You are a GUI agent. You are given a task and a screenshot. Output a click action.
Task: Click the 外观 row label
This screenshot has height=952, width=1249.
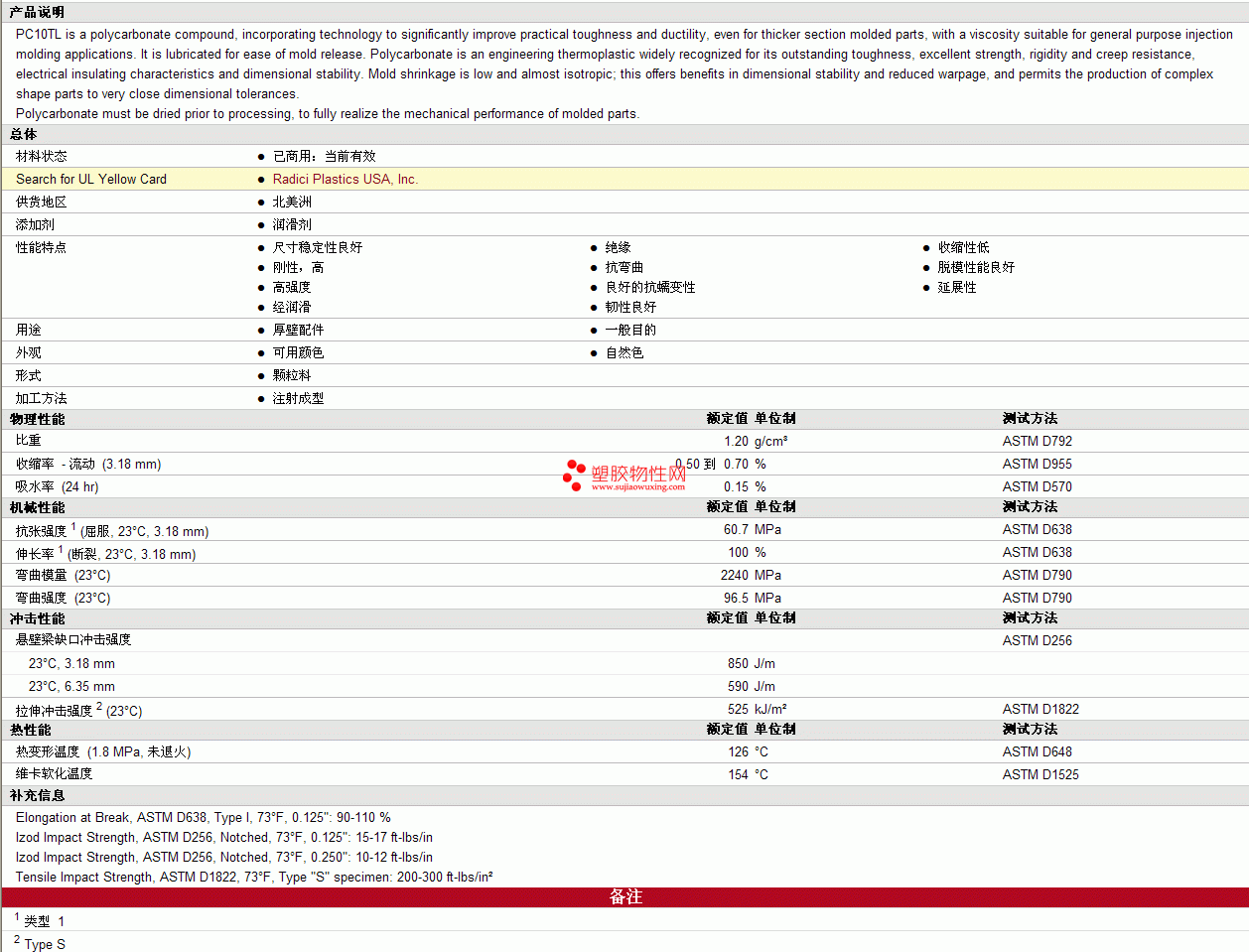pos(29,352)
